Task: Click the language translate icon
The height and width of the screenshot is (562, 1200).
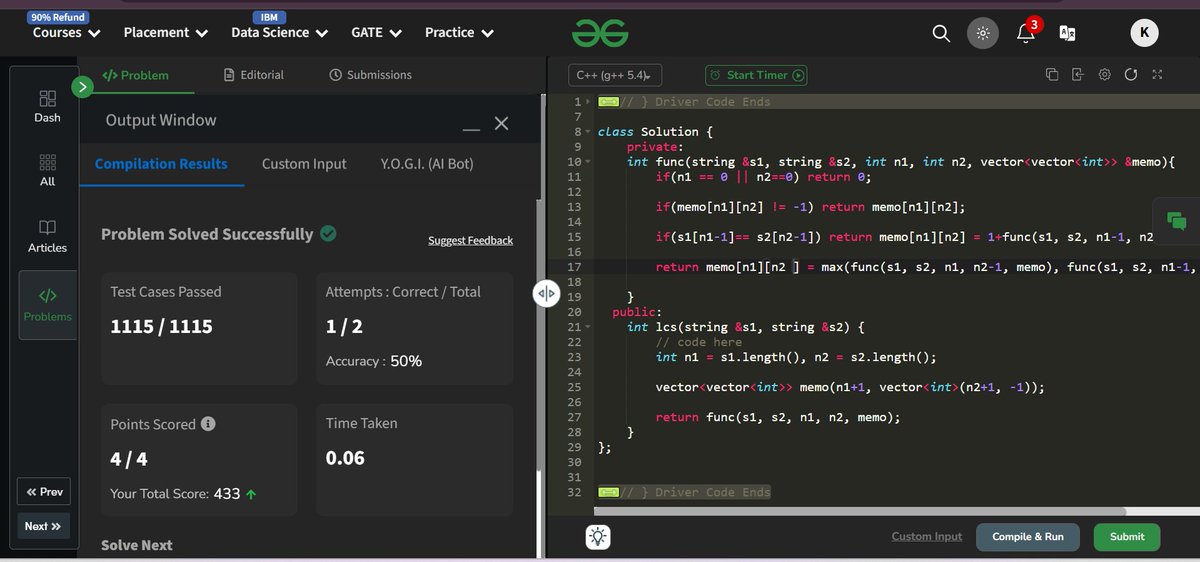Action: 1068,33
